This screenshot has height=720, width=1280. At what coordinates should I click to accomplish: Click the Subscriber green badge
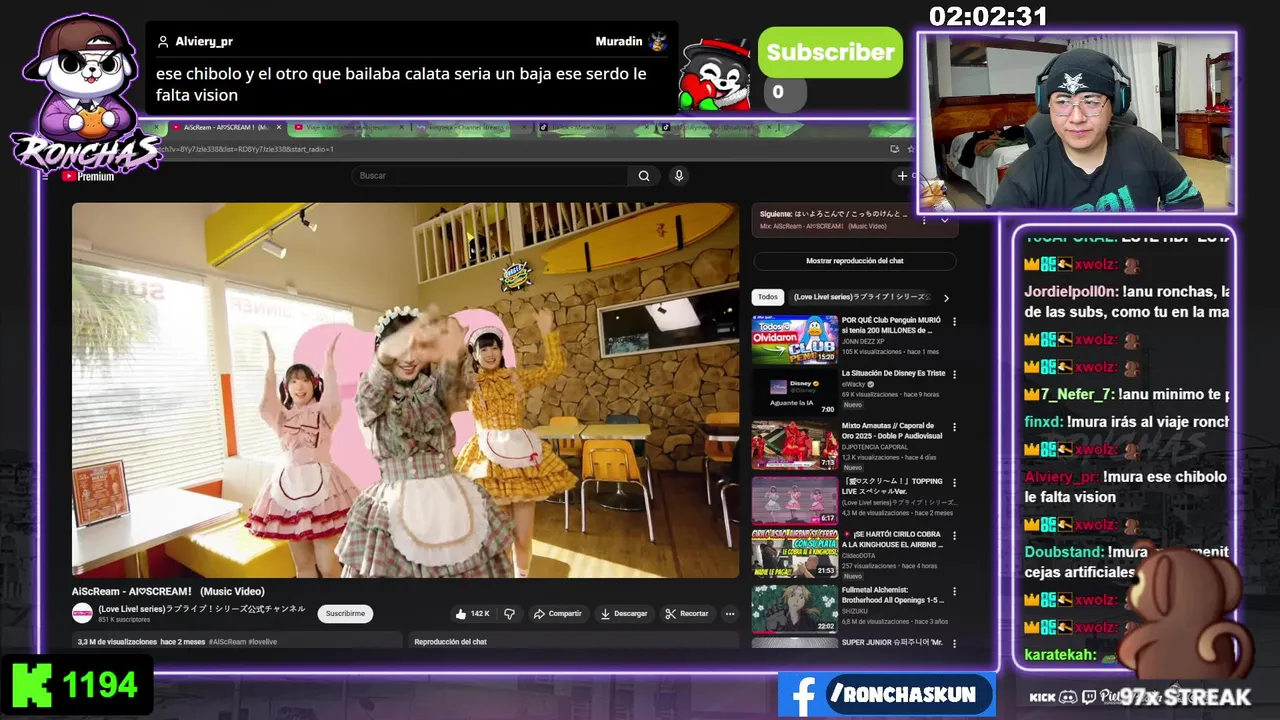click(x=830, y=53)
